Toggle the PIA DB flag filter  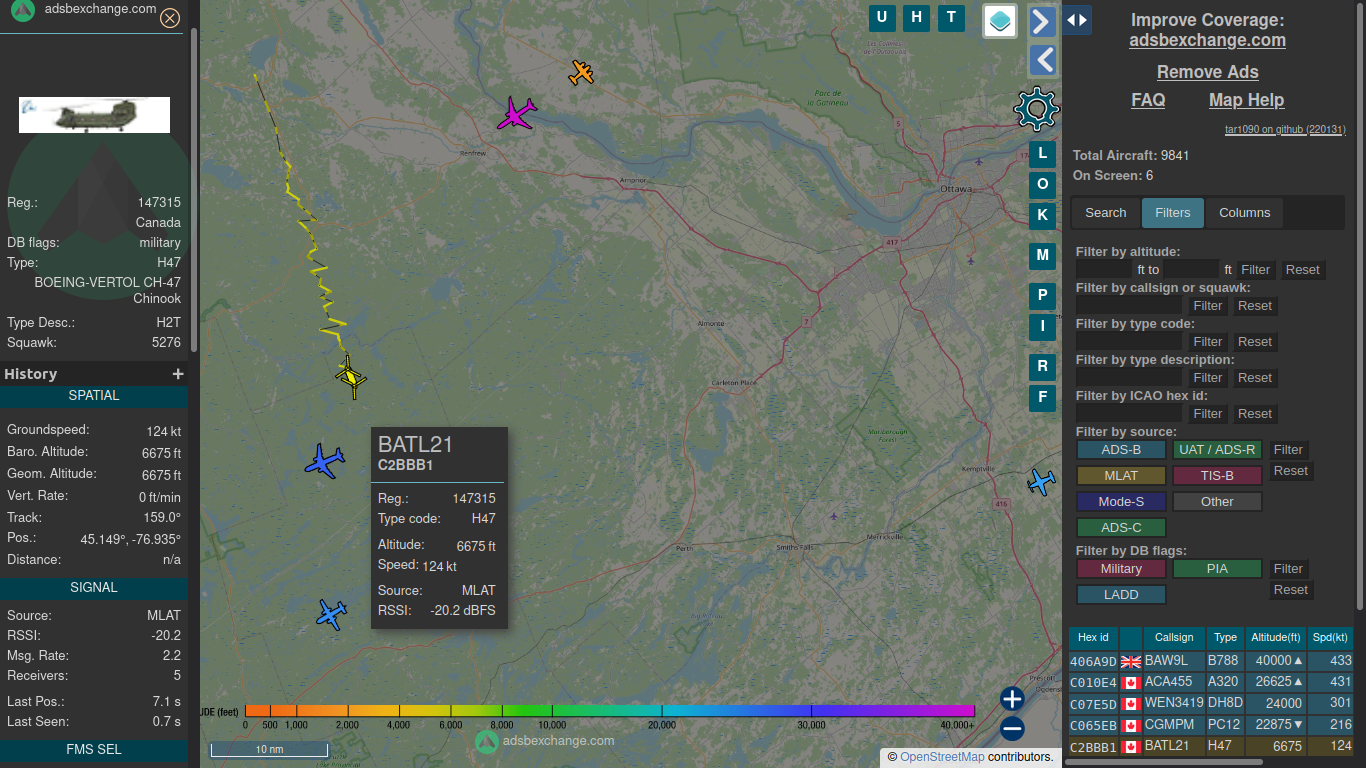pos(1217,569)
